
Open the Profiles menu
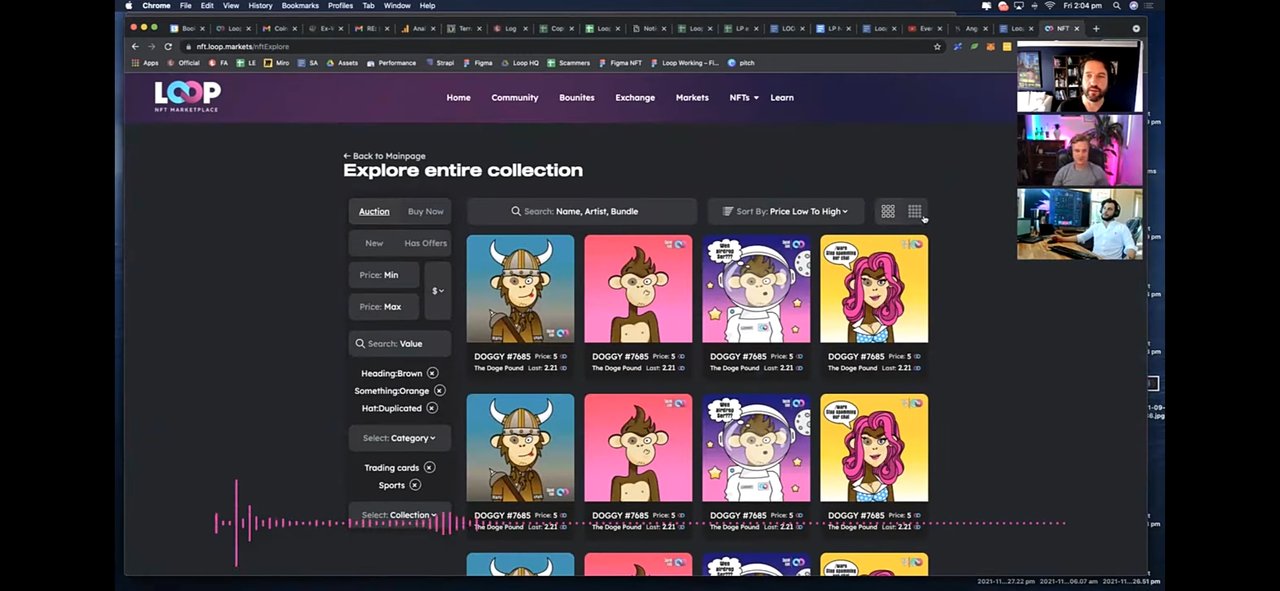point(340,5)
